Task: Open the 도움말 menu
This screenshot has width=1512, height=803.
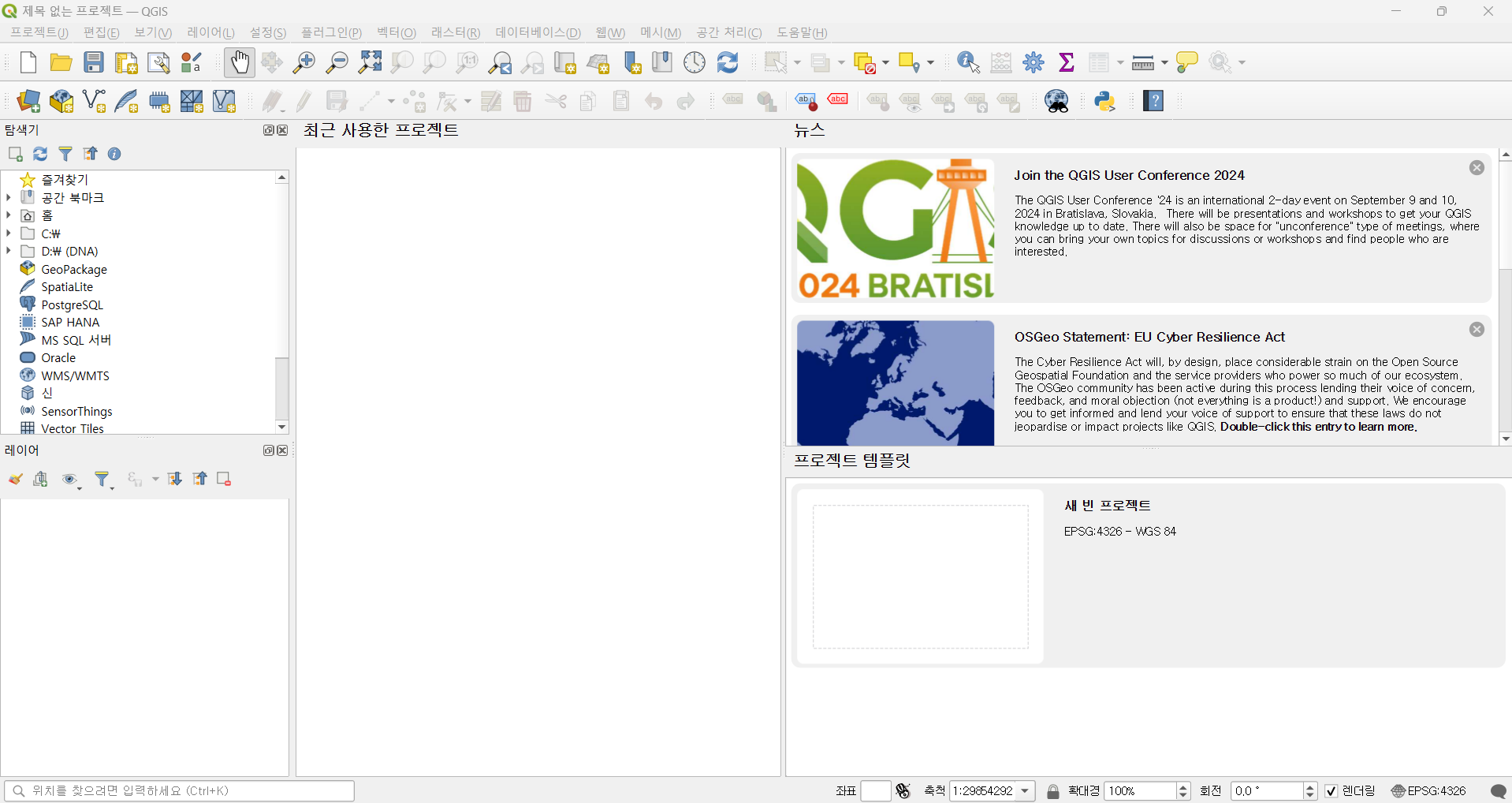Action: pyautogui.click(x=802, y=32)
